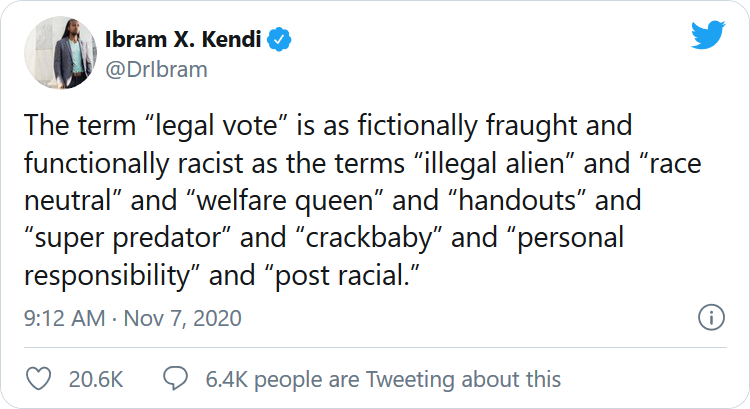Visit the Ibram X. Kendi display name
Viewport: 750px width, 409px height.
pyautogui.click(x=183, y=39)
